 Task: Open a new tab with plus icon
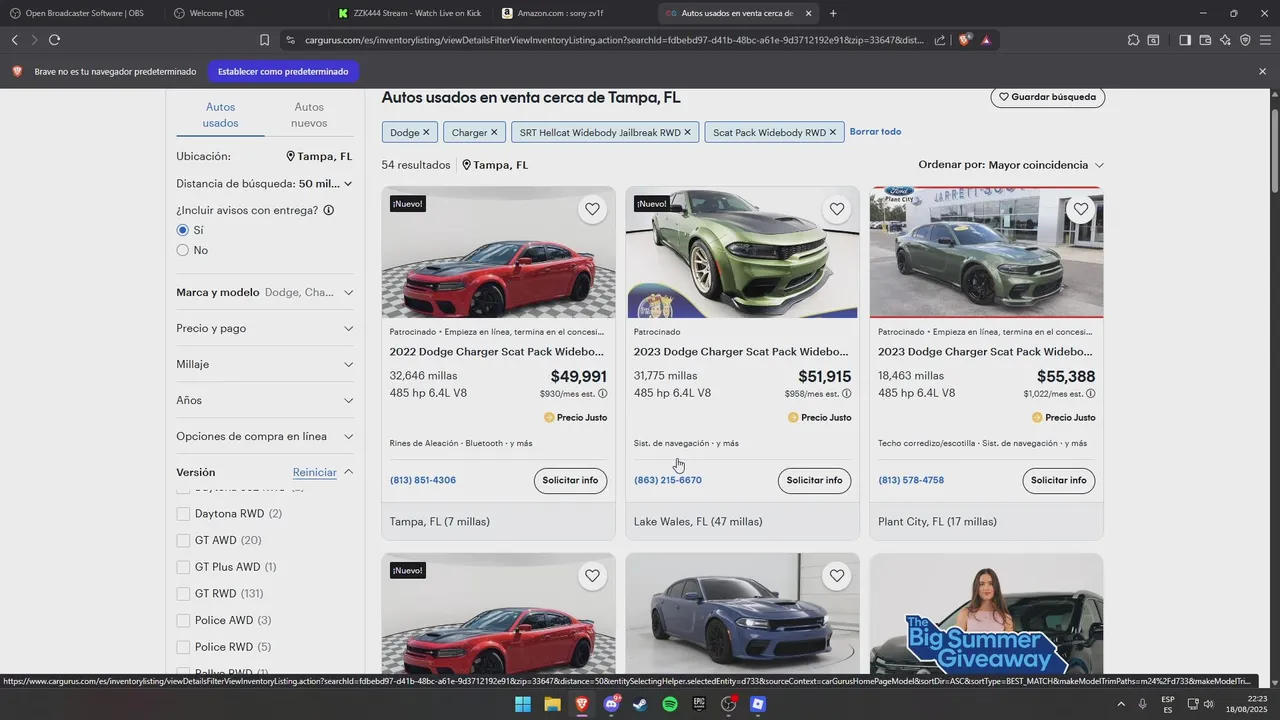click(833, 13)
